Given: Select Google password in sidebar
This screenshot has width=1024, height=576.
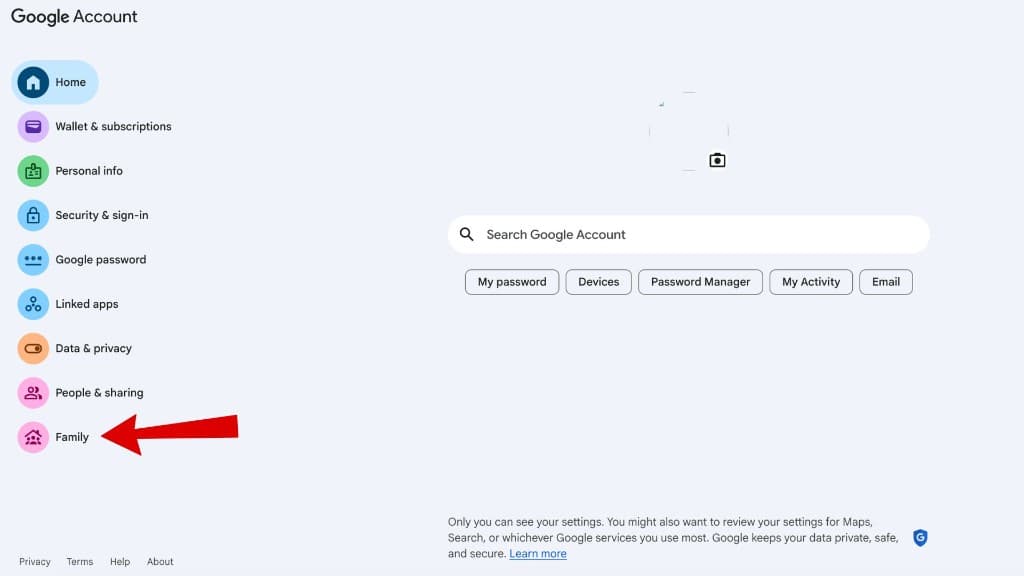Looking at the screenshot, I should 101,260.
